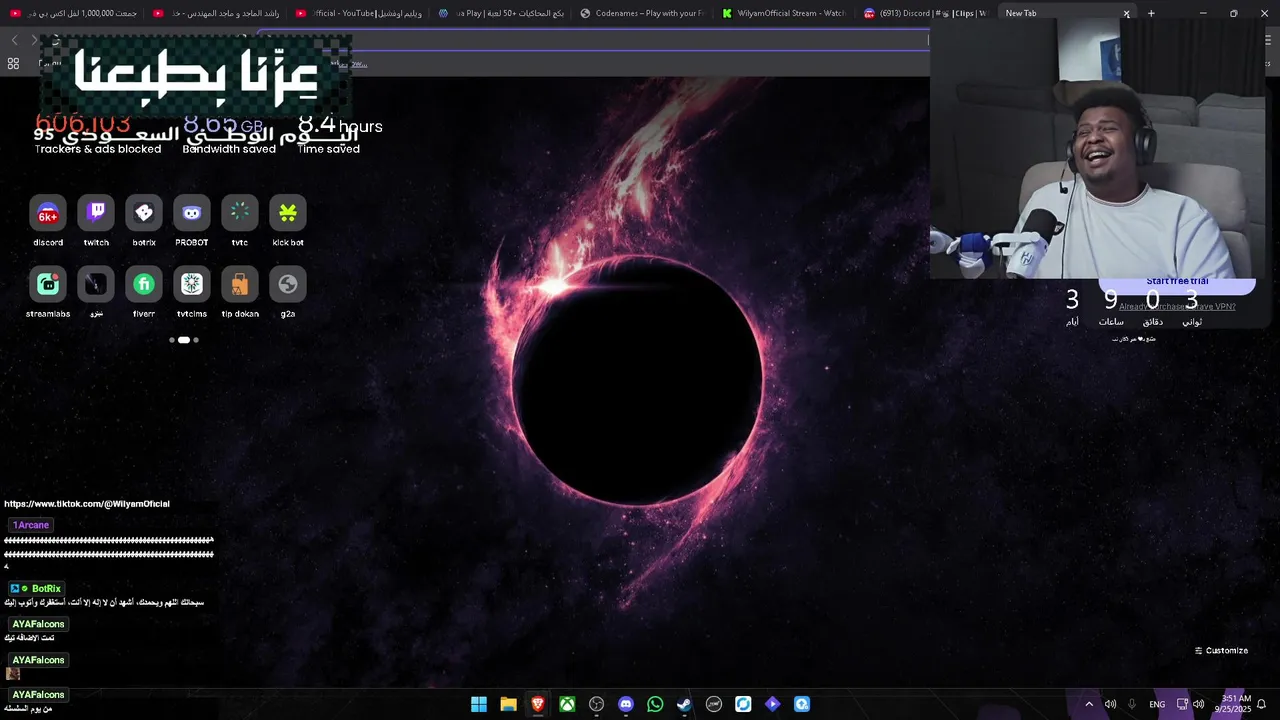Select the last page indicator dot
This screenshot has height=720, width=1280.
[x=196, y=340]
